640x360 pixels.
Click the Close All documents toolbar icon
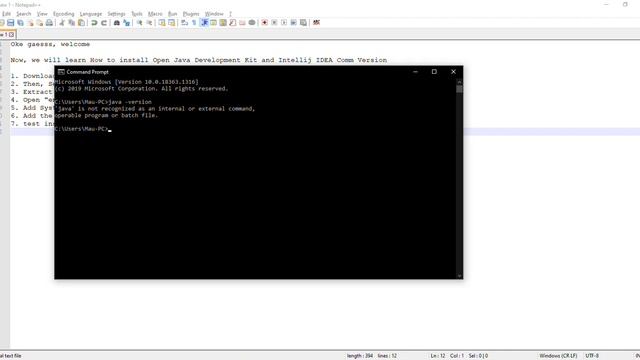point(40,23)
